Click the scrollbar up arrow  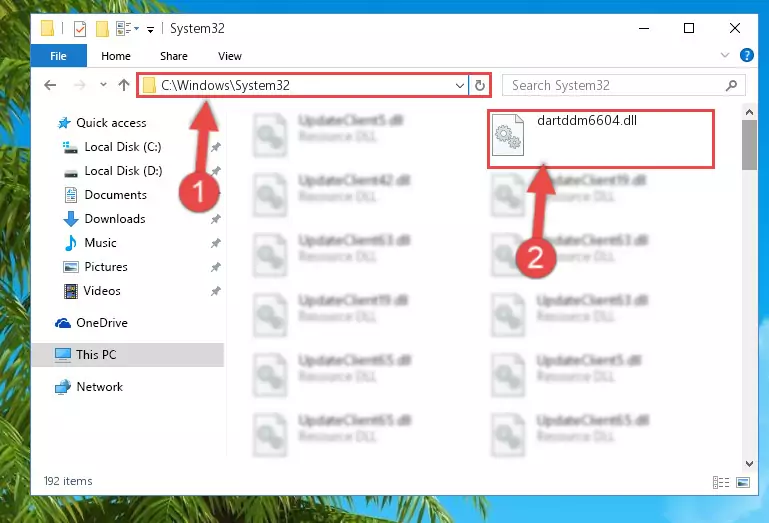(x=749, y=112)
